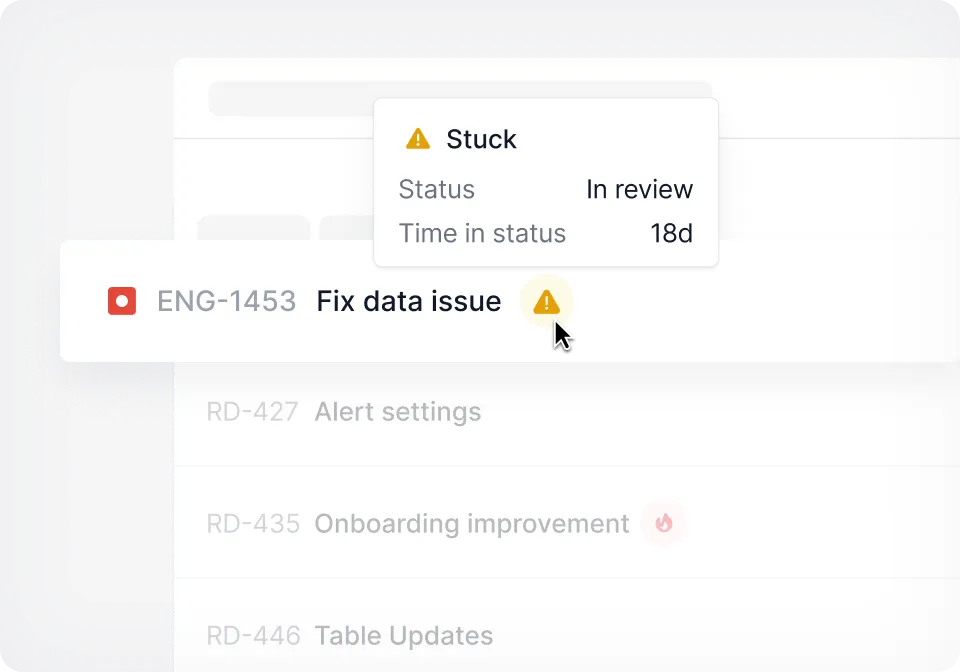
Task: Click the In review status value
Action: click(x=639, y=190)
